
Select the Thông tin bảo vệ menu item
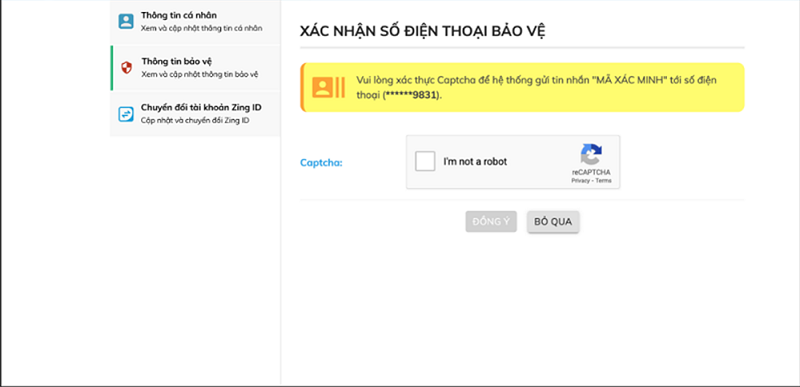tap(195, 68)
